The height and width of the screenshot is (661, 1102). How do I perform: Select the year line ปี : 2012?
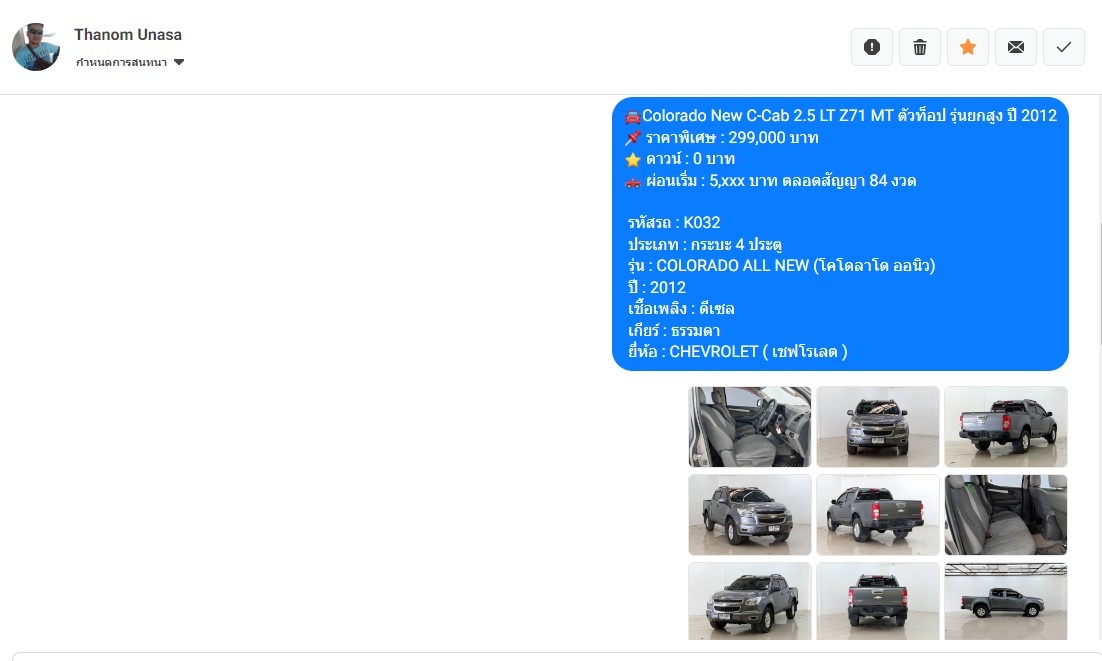coord(656,287)
